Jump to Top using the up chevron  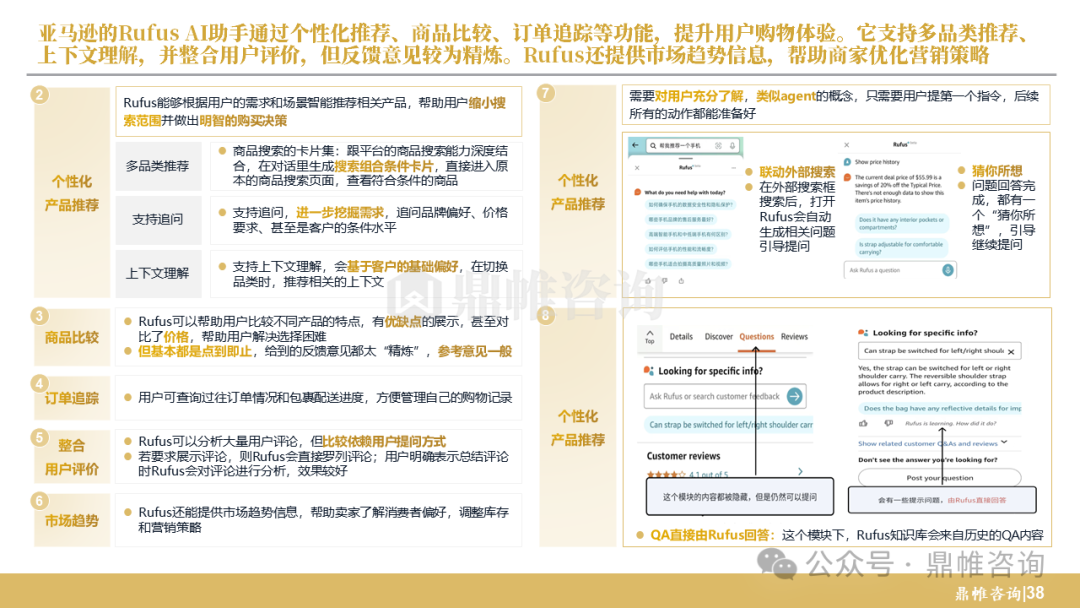click(650, 336)
